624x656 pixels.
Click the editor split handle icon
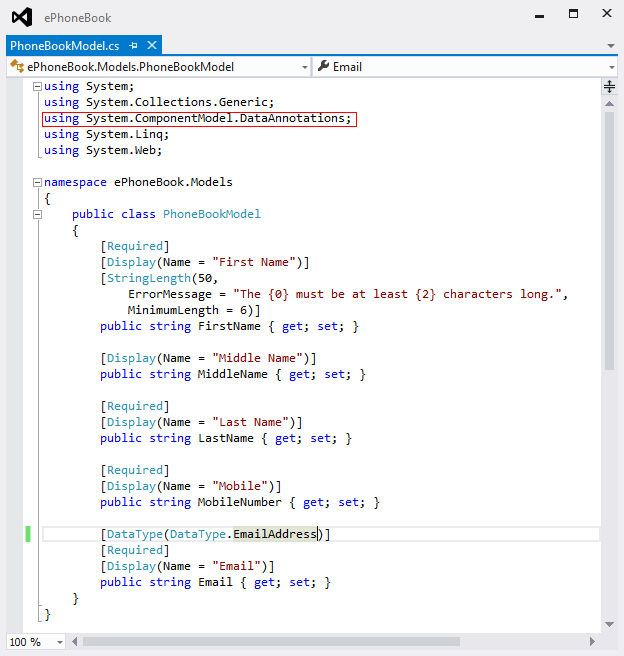coord(609,87)
